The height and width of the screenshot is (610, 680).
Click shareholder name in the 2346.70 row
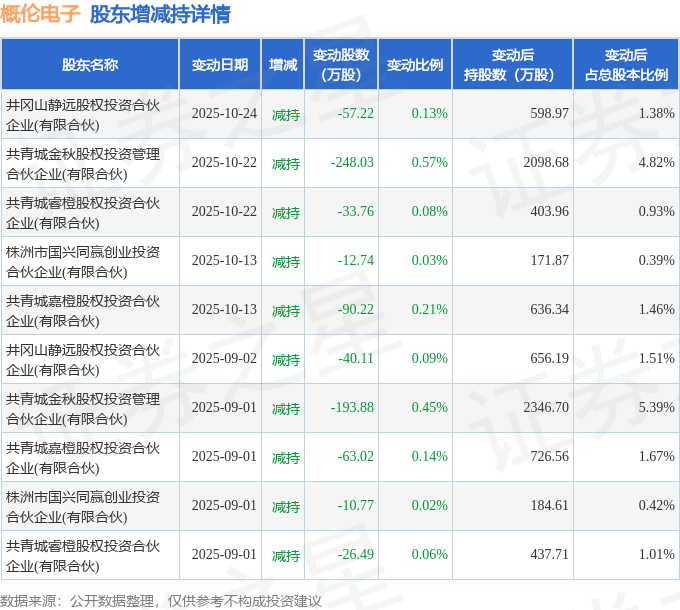[83, 409]
